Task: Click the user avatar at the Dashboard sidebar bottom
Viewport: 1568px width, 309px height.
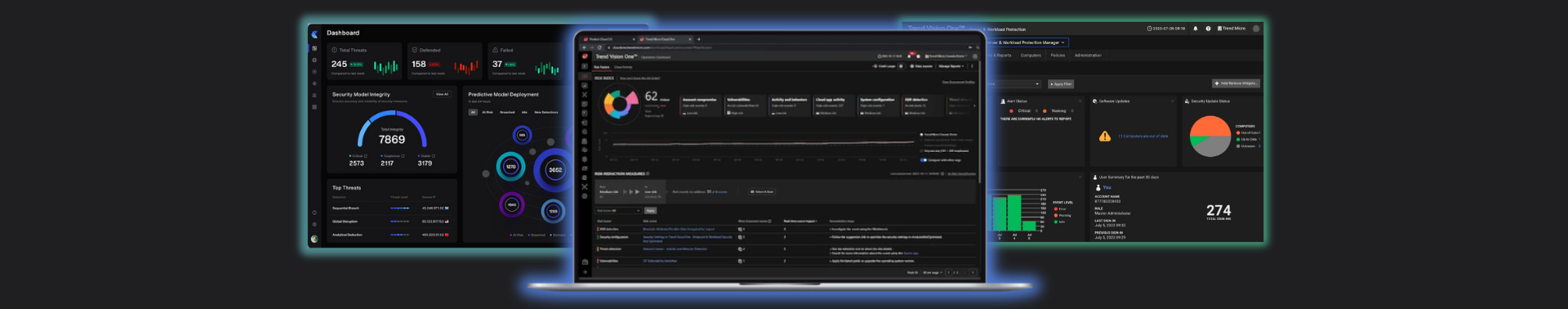Action: [314, 239]
